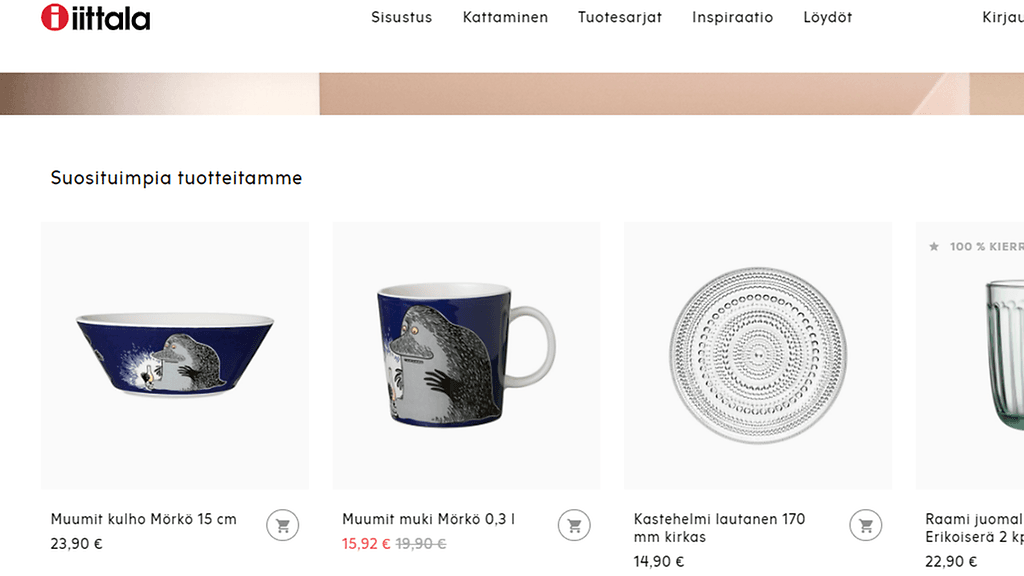Open the Inspiraatio menu

(x=733, y=18)
